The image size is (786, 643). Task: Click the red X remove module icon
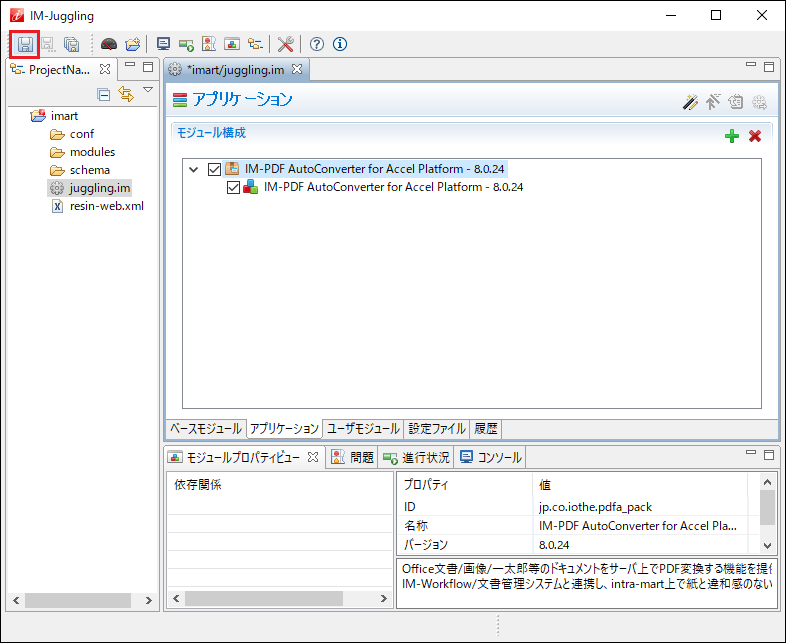(755, 136)
